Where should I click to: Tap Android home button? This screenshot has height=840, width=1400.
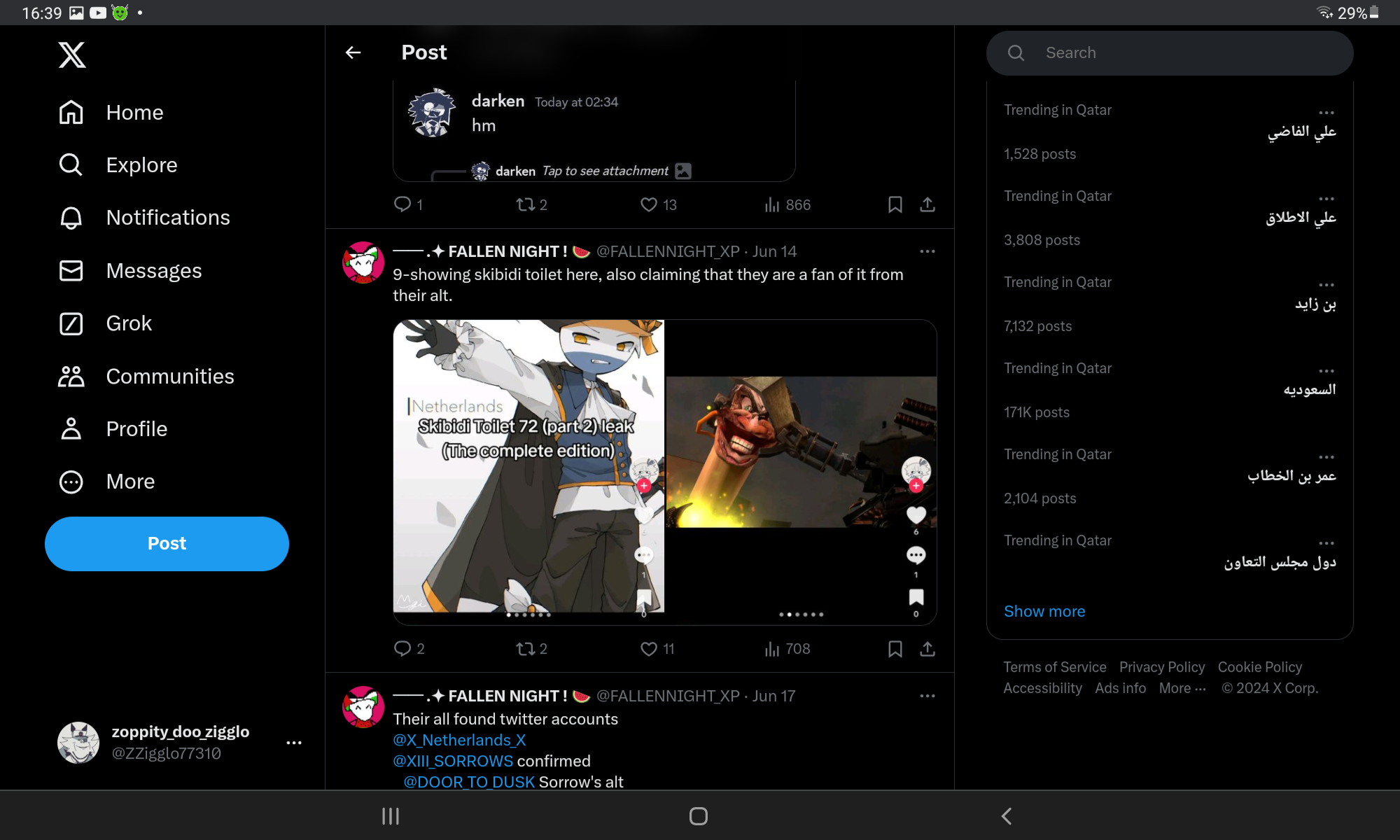click(699, 816)
